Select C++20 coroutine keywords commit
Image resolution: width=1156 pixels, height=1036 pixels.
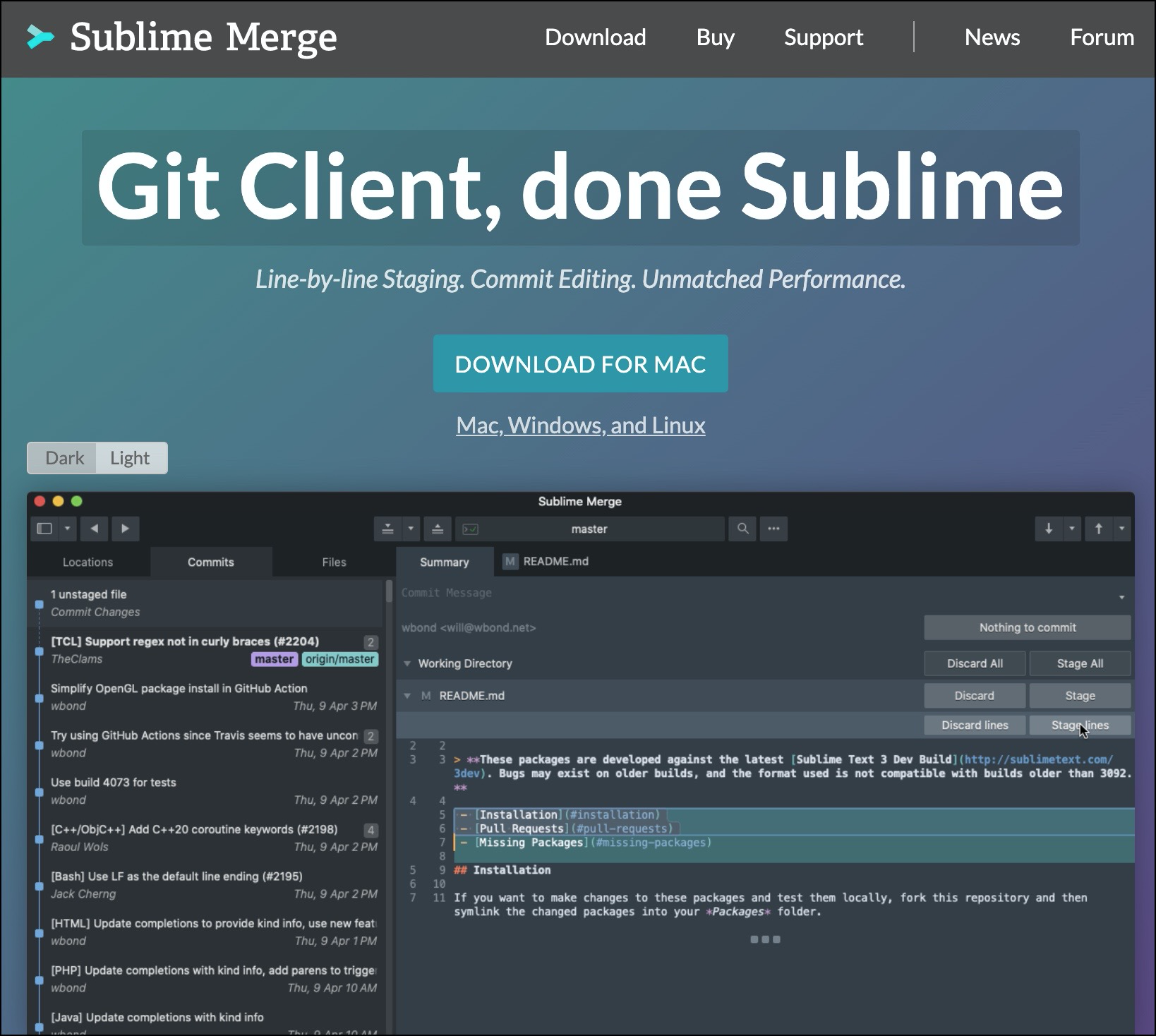[x=206, y=838]
